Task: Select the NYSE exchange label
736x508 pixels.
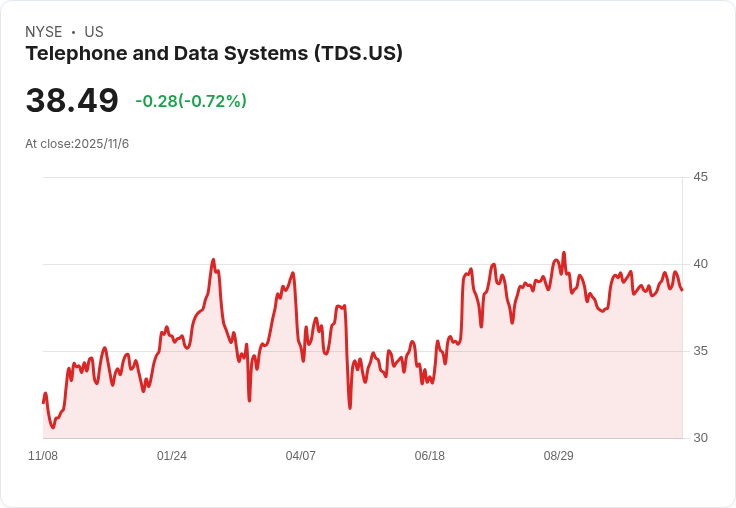Action: click(44, 32)
